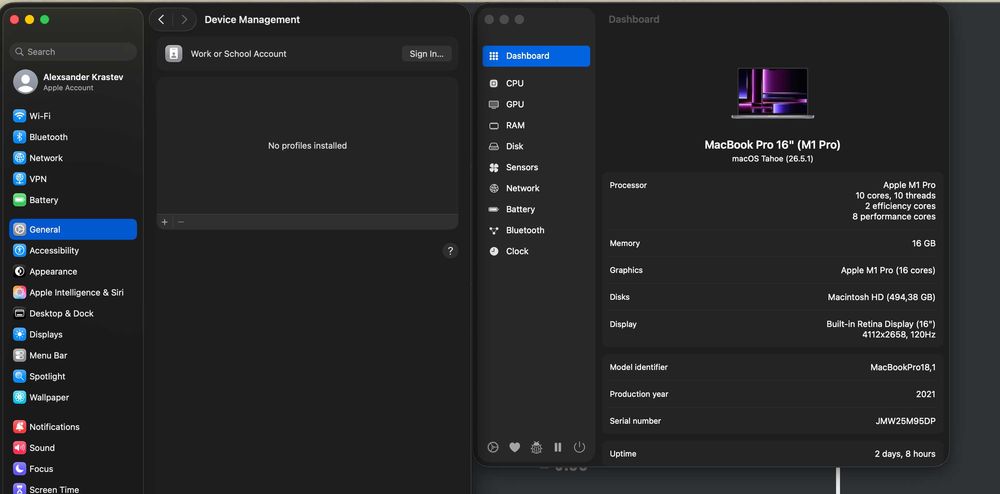Image resolution: width=1000 pixels, height=494 pixels.
Task: Click Sign In for Work or School Account
Action: (x=427, y=54)
